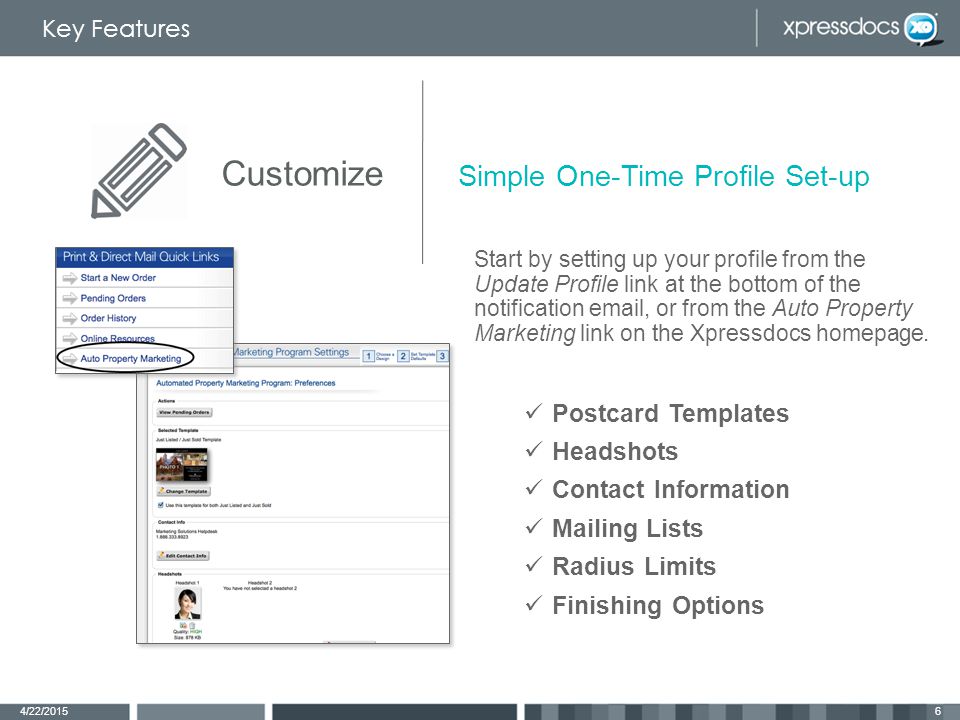
Task: Open the Auto Property Marketing quick link
Action: click(130, 359)
